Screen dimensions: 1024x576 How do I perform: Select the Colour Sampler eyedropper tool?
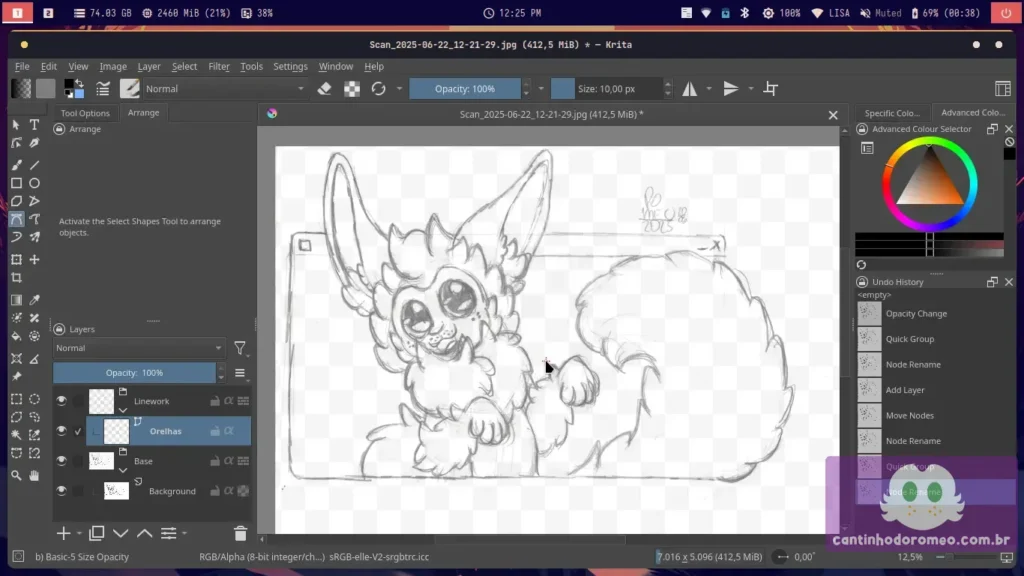coord(35,300)
